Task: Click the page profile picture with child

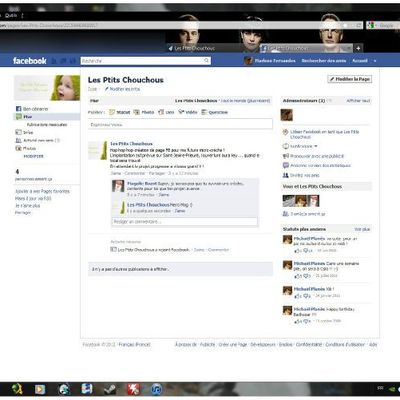Action: click(x=47, y=88)
